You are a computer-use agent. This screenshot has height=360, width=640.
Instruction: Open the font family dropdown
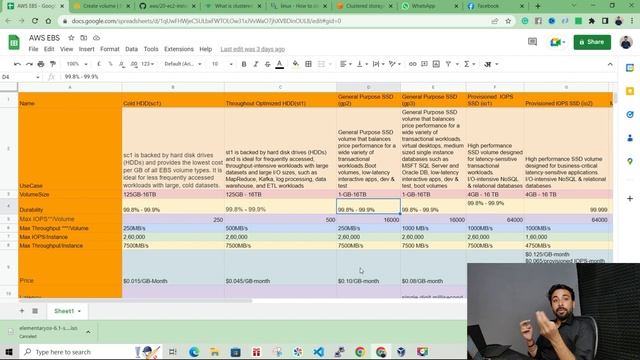click(182, 64)
